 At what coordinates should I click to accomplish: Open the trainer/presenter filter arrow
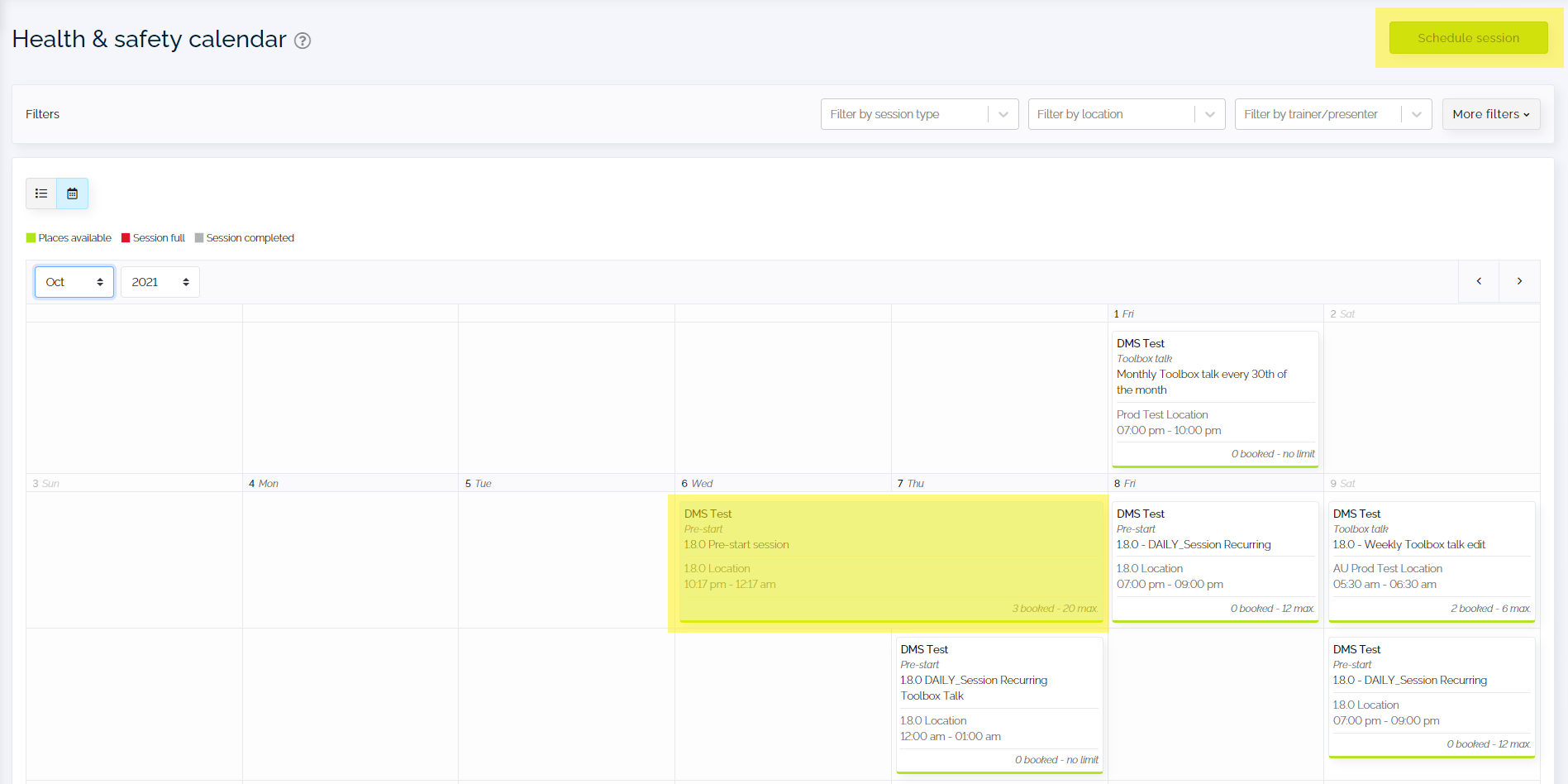click(1416, 113)
